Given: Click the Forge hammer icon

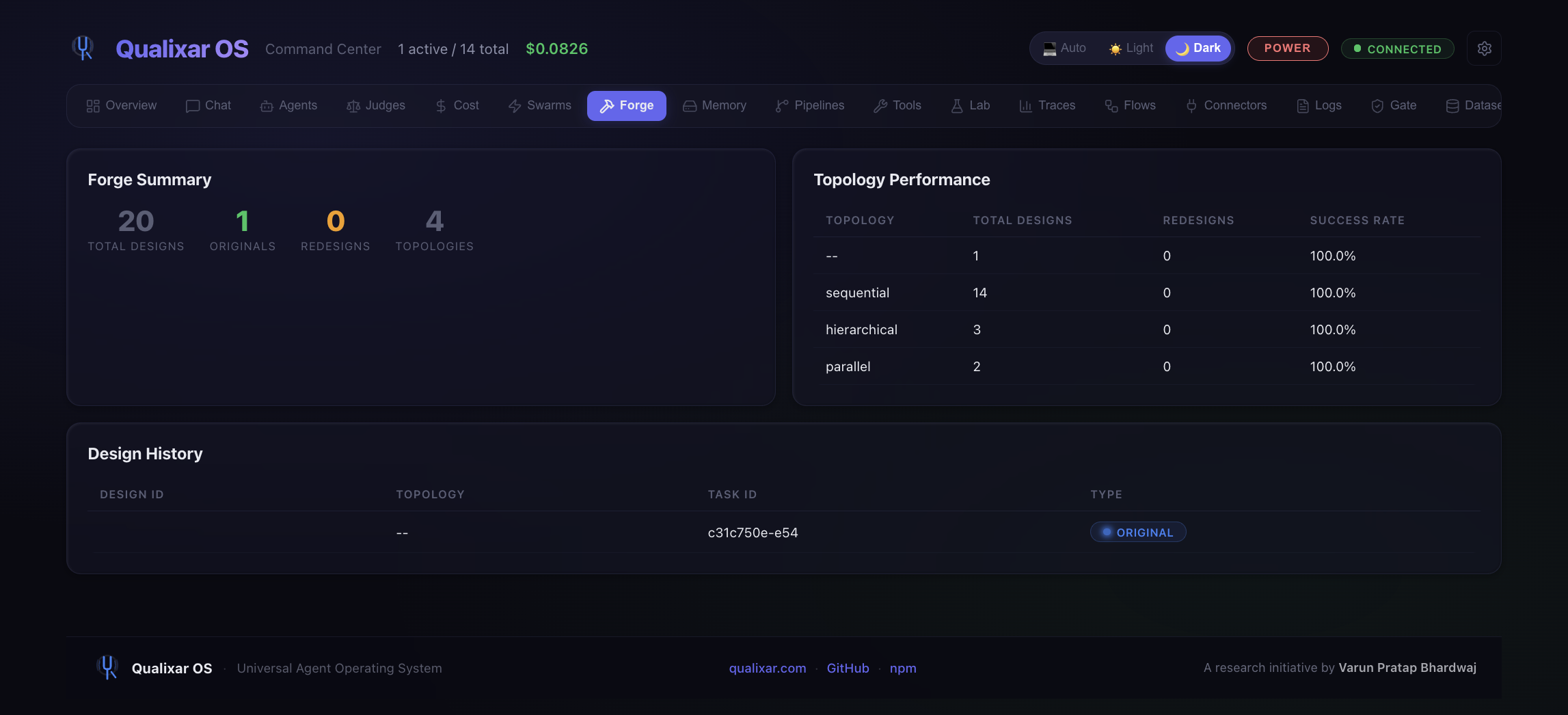Looking at the screenshot, I should coord(607,106).
